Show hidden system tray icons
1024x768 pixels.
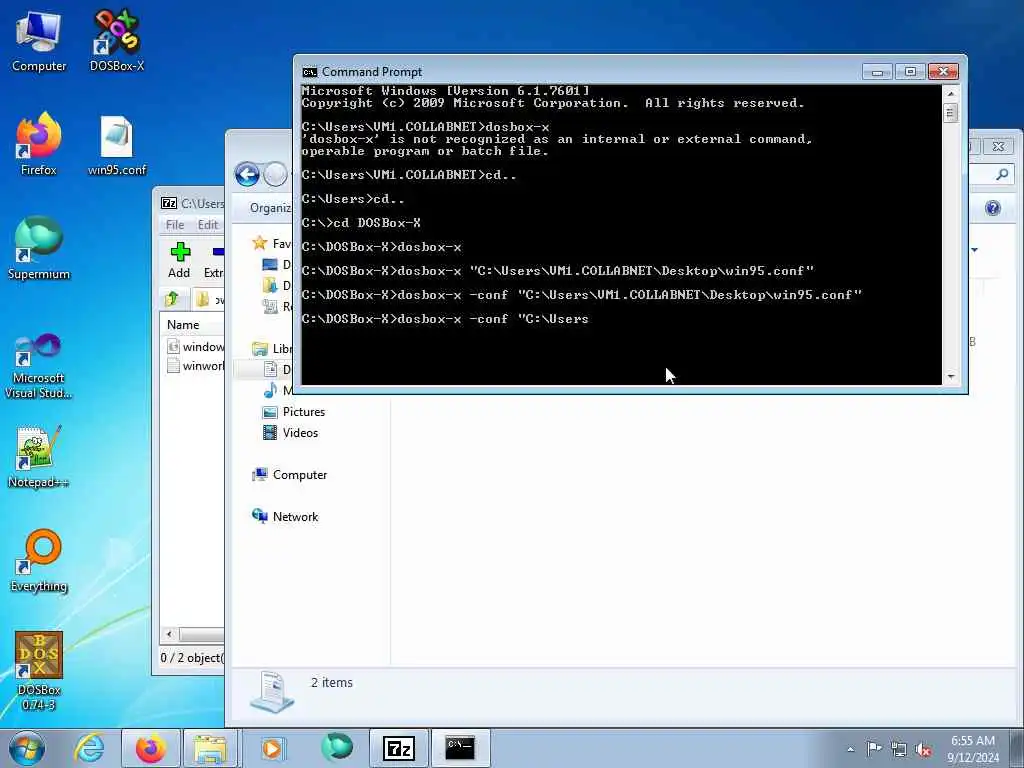pyautogui.click(x=850, y=749)
